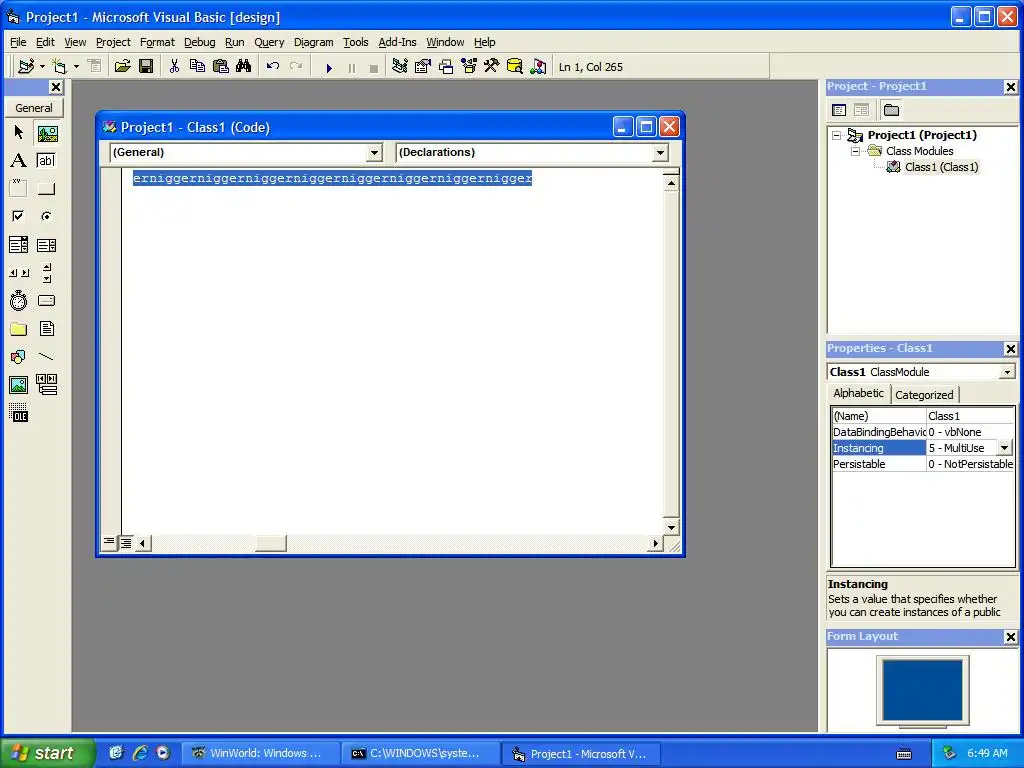Open the Visual Component Manager icon
This screenshot has height=768, width=1024.
[538, 66]
